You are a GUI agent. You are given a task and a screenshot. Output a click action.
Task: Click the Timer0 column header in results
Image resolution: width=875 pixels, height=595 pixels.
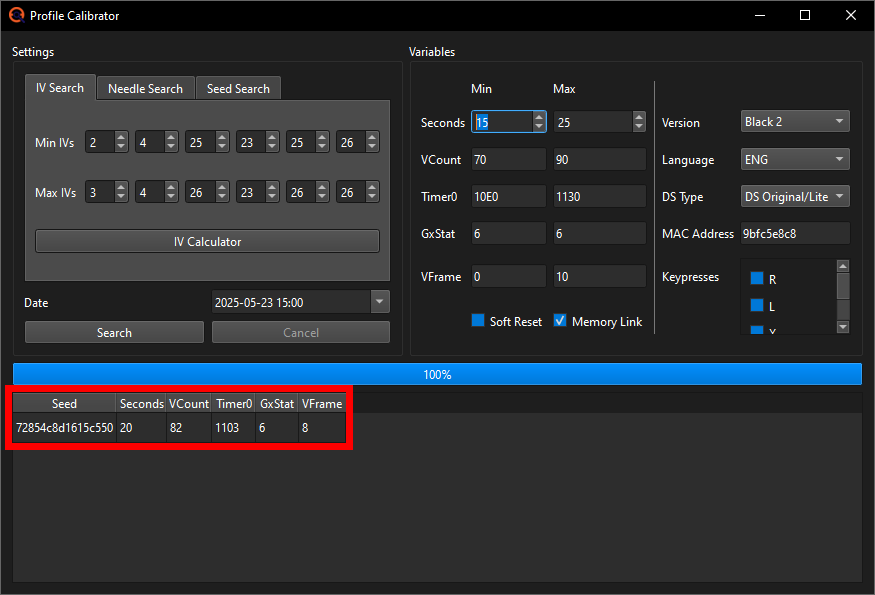pos(234,404)
